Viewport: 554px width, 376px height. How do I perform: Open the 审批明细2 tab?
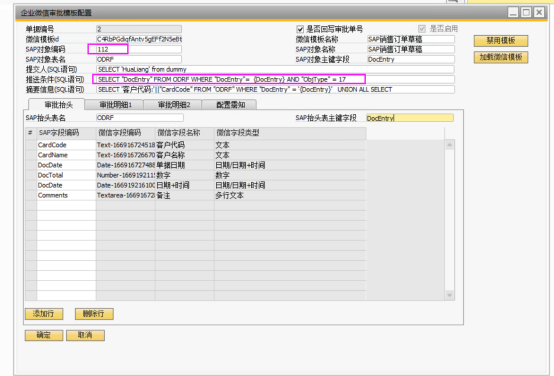click(172, 105)
